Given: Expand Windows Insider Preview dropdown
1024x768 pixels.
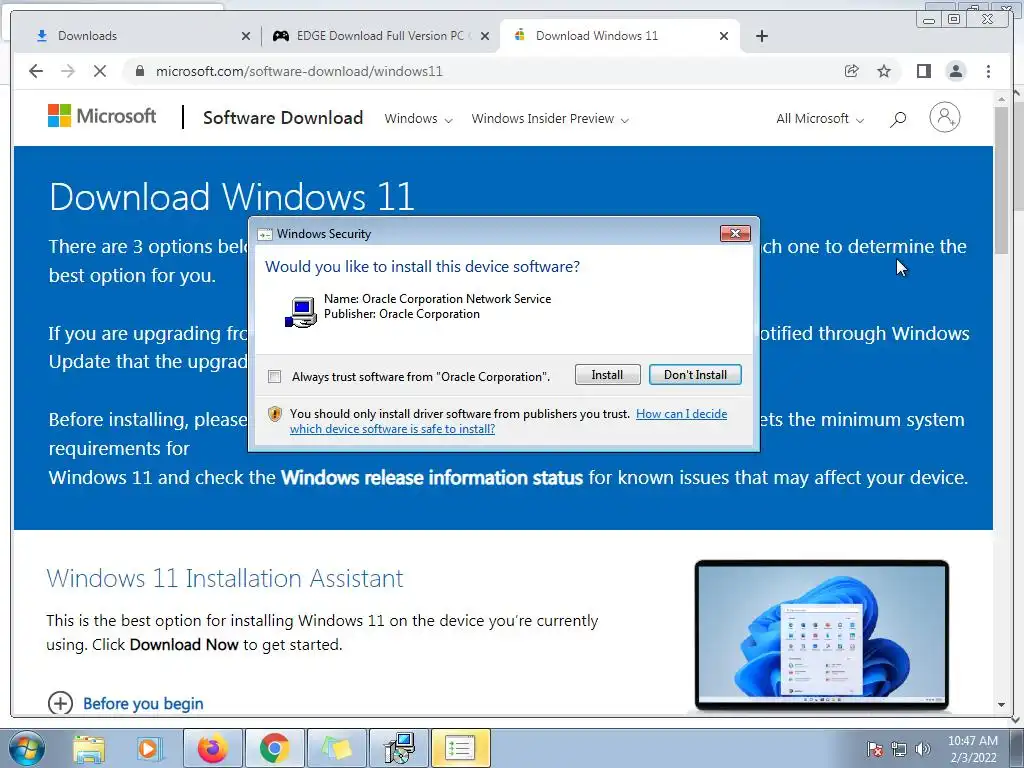Looking at the screenshot, I should [550, 119].
